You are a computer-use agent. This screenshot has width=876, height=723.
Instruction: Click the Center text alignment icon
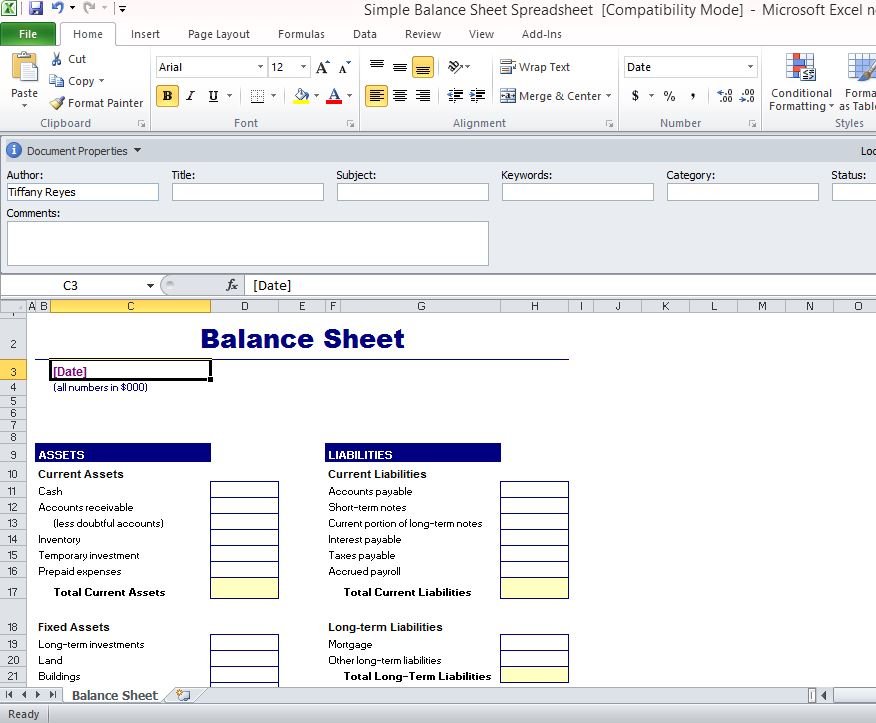[400, 96]
